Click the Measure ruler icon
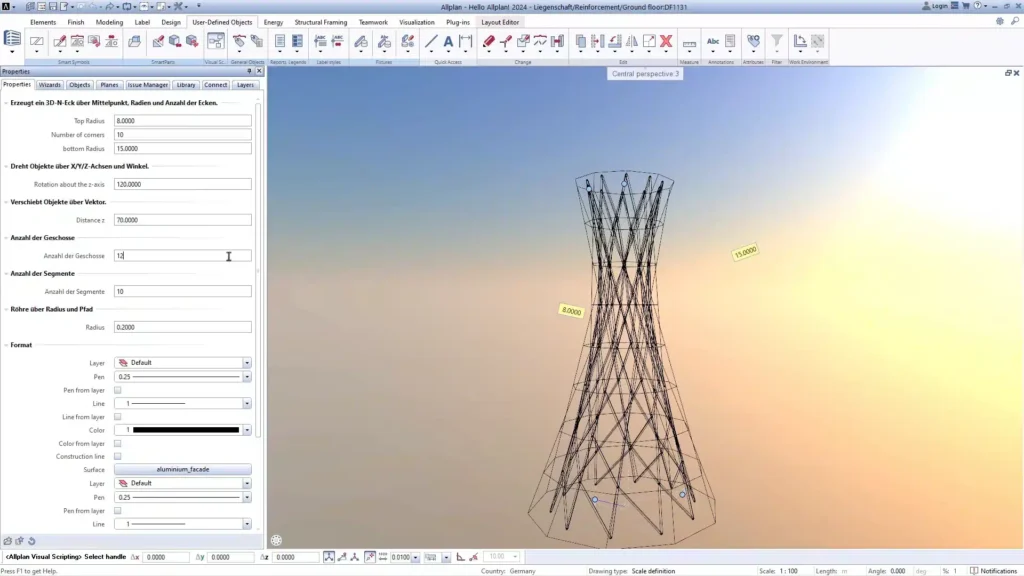Viewport: 1024px width, 576px height. coord(689,42)
